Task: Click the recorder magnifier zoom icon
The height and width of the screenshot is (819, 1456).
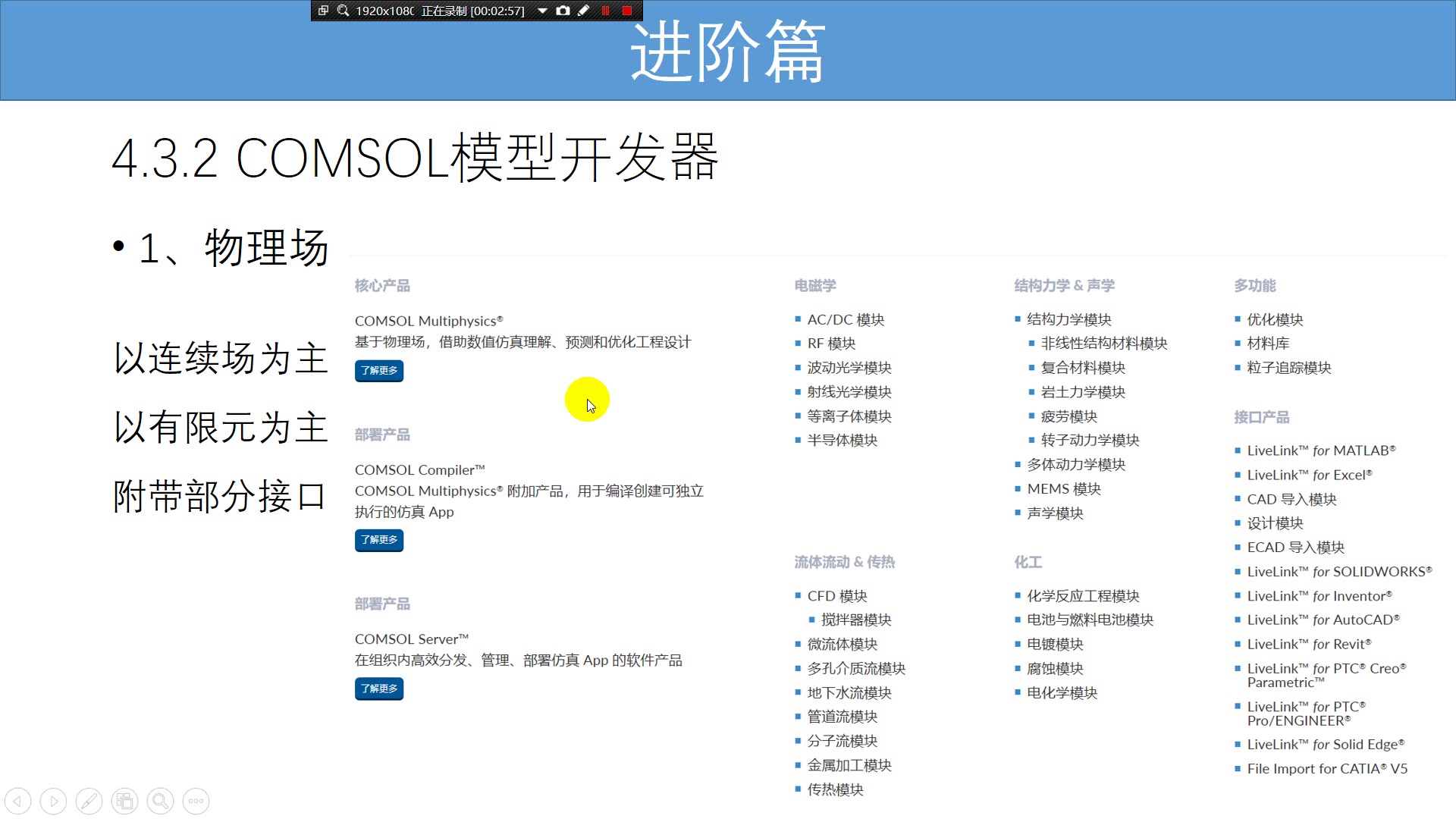Action: [343, 11]
